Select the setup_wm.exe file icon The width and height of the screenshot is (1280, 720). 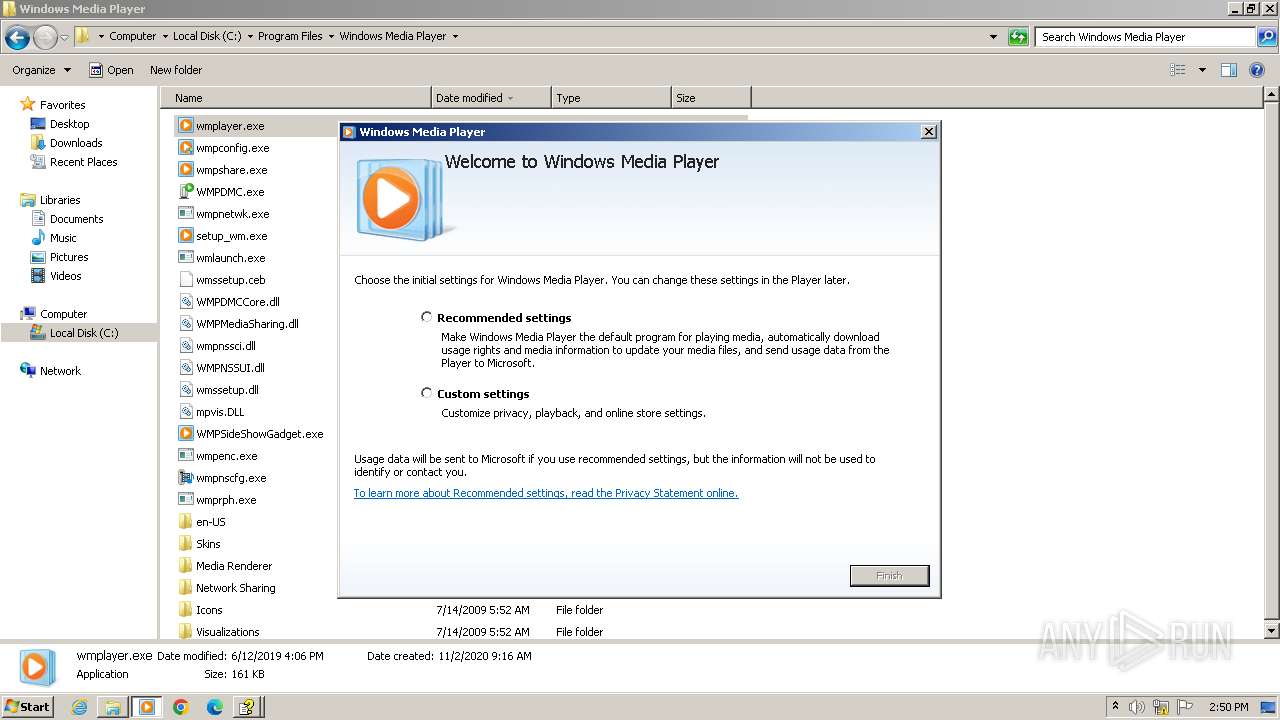click(185, 236)
